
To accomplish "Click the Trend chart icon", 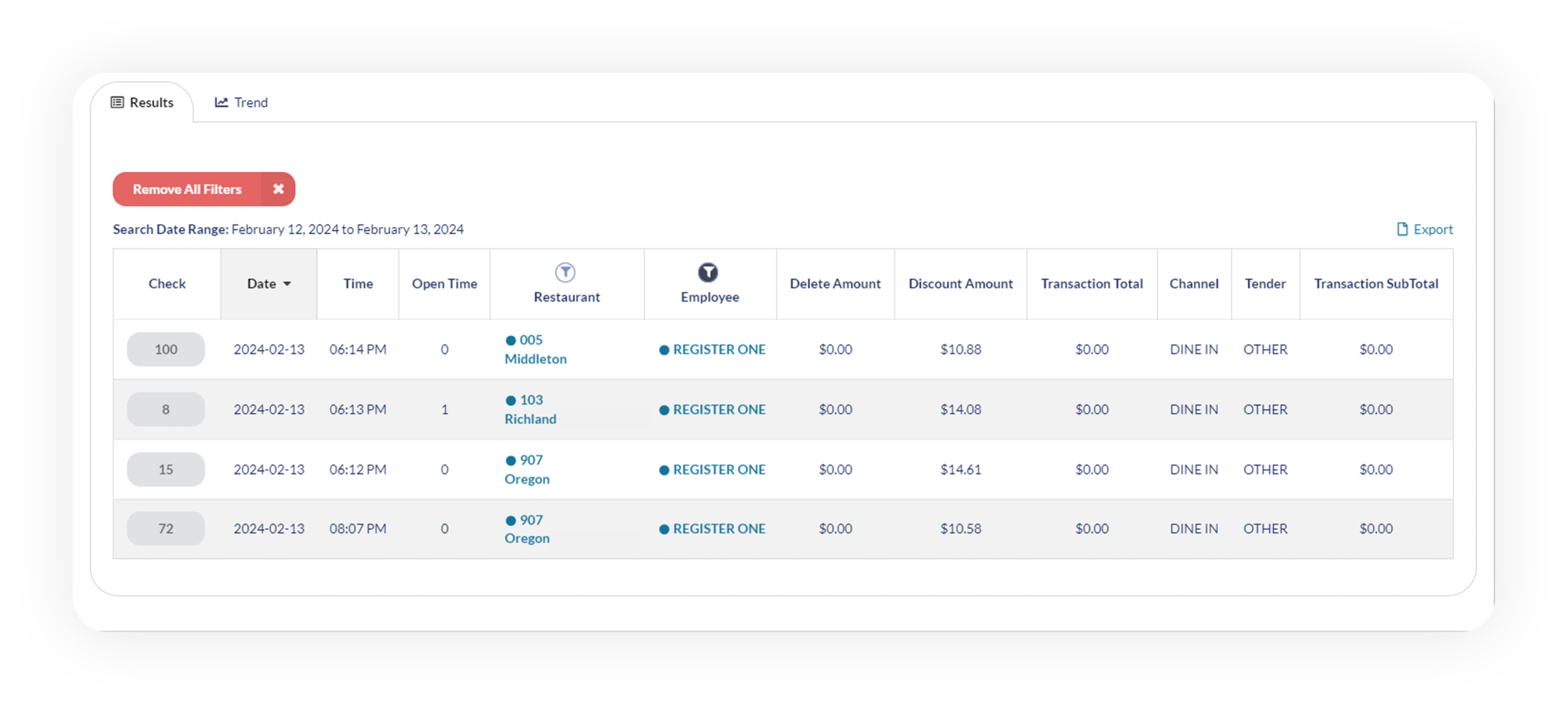I will [x=221, y=102].
